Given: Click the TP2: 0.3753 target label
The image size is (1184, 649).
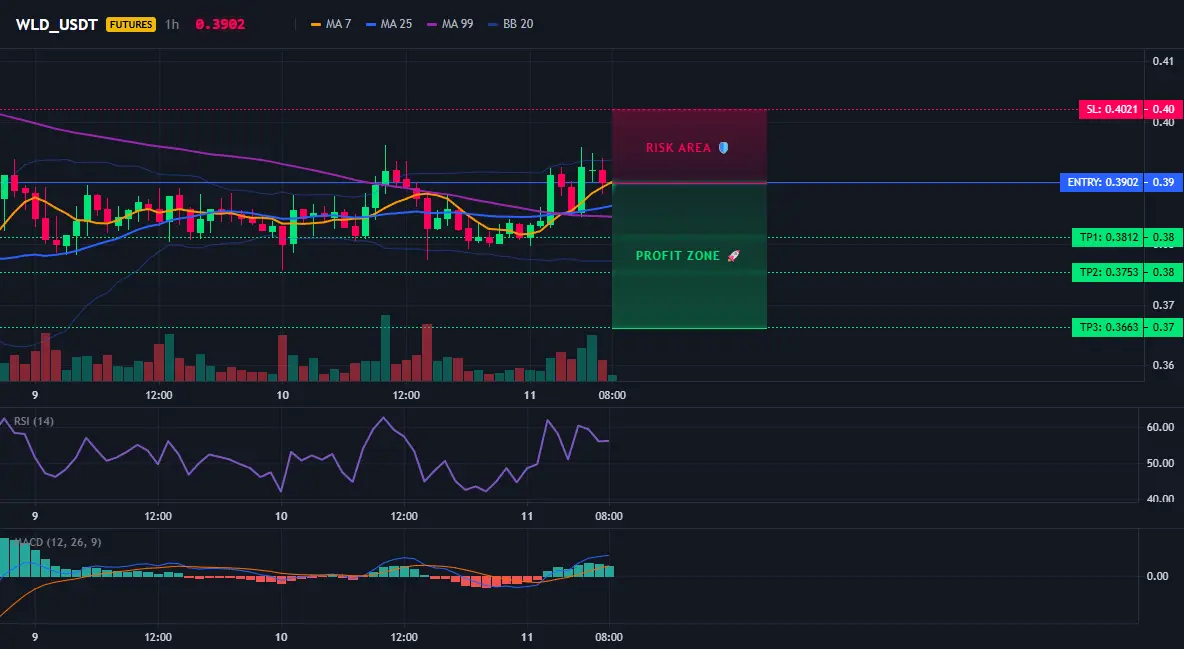Looking at the screenshot, I should [x=1108, y=273].
